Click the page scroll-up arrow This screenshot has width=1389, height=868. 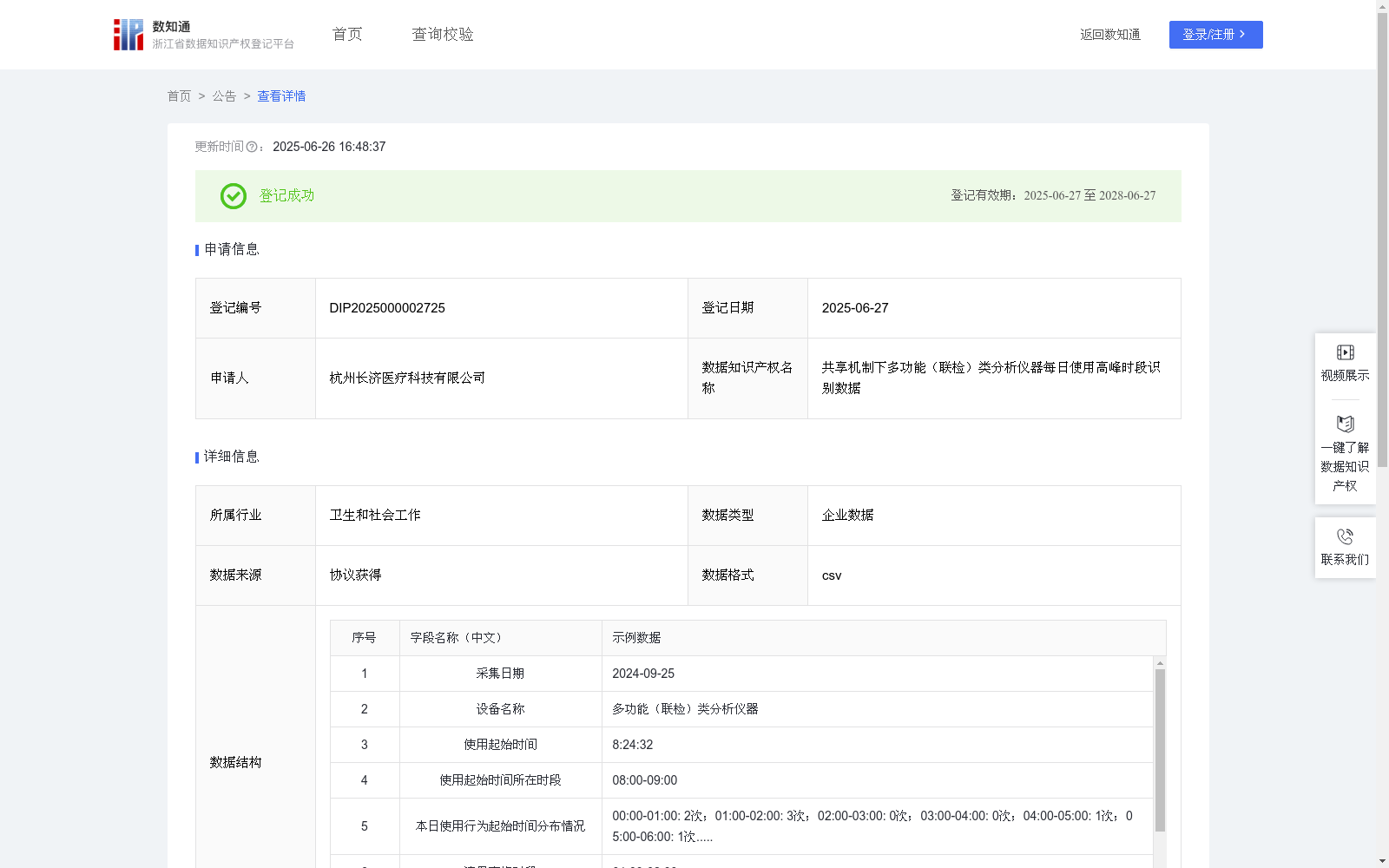1382,6
